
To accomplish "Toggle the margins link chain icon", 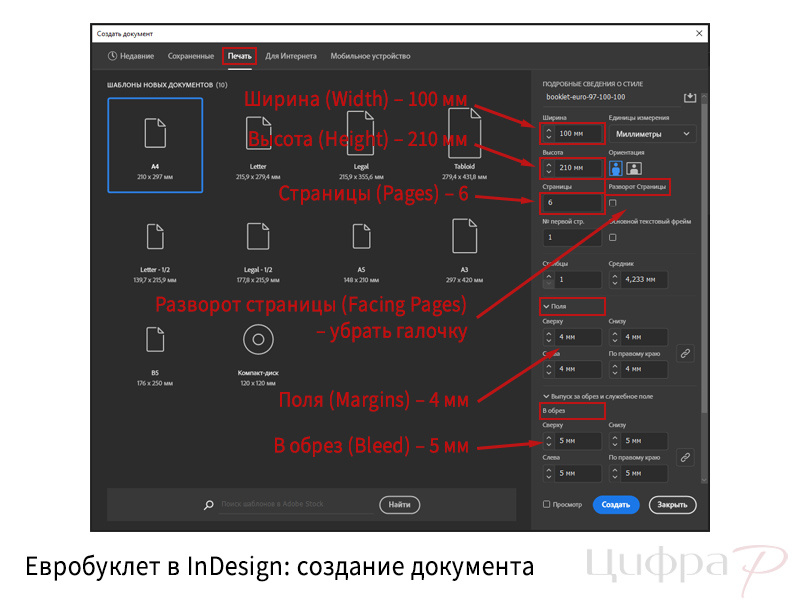I will point(684,352).
